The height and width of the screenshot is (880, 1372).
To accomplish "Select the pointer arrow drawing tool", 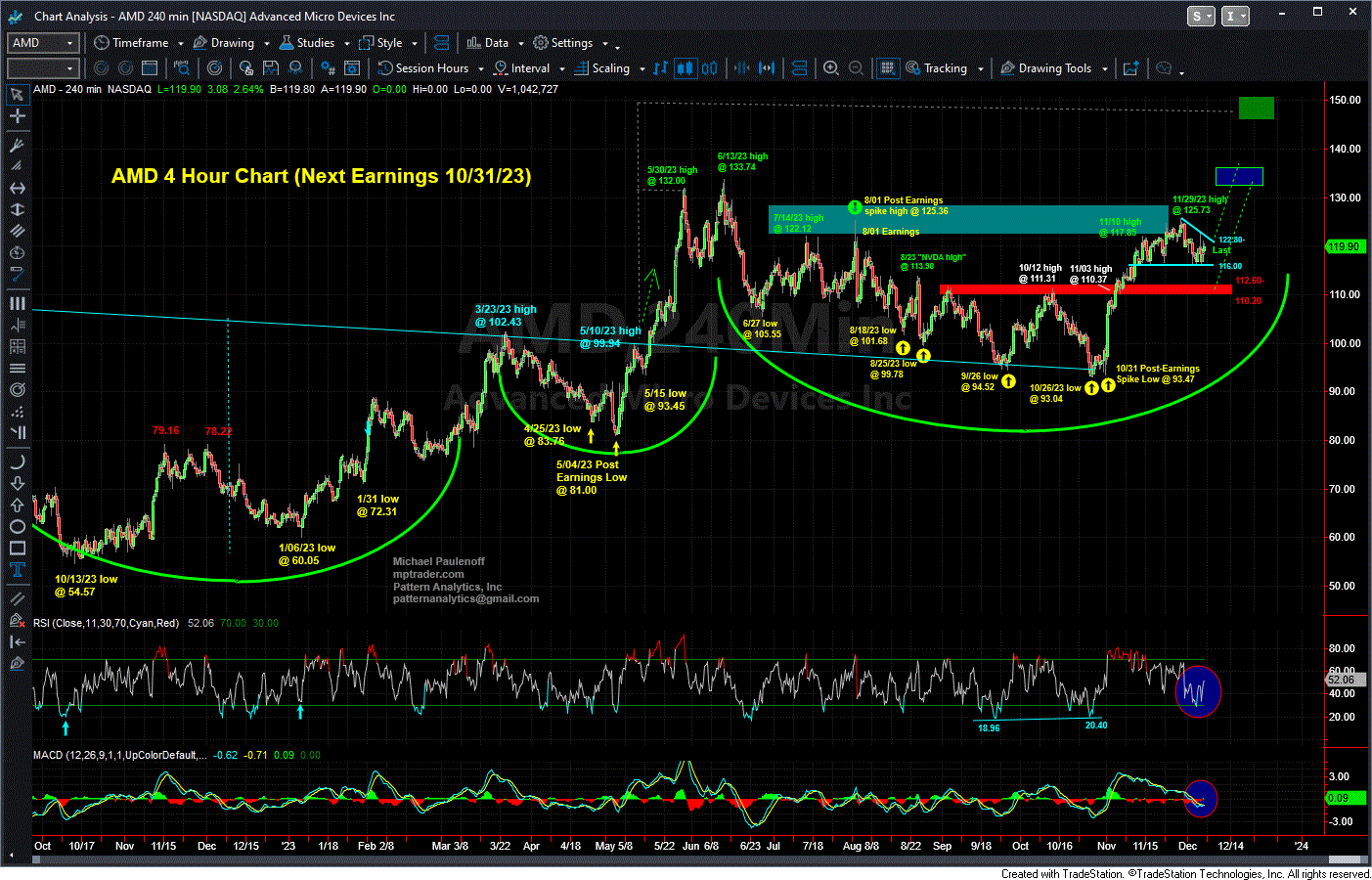I will (x=17, y=95).
